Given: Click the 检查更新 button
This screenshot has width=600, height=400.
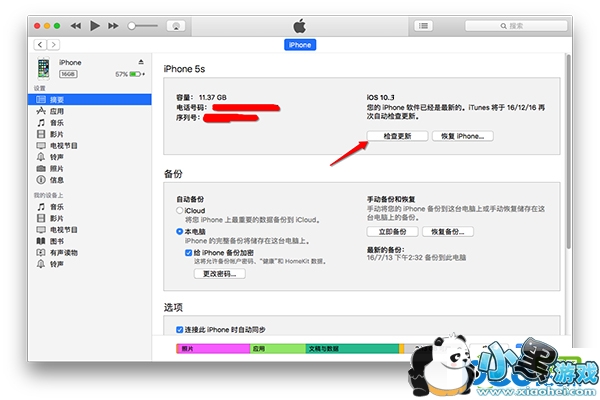Looking at the screenshot, I should tap(397, 136).
